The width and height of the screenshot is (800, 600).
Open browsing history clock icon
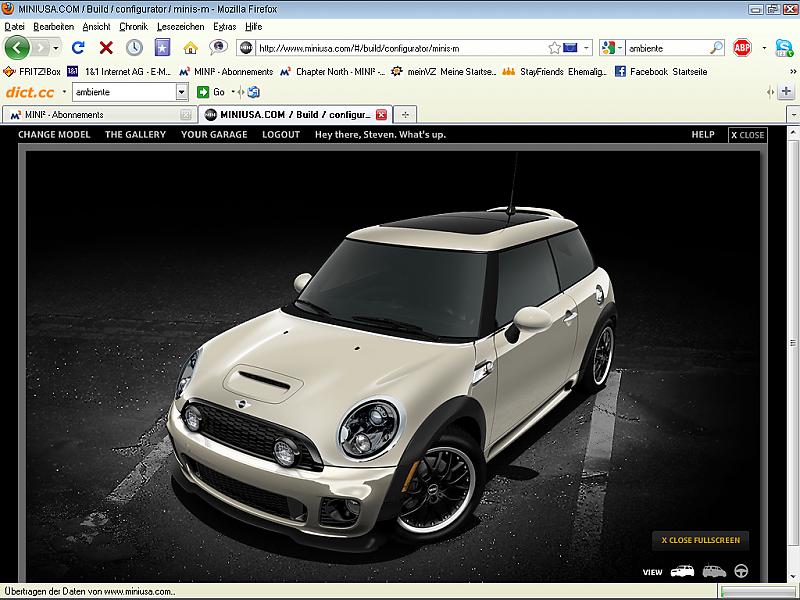click(134, 47)
